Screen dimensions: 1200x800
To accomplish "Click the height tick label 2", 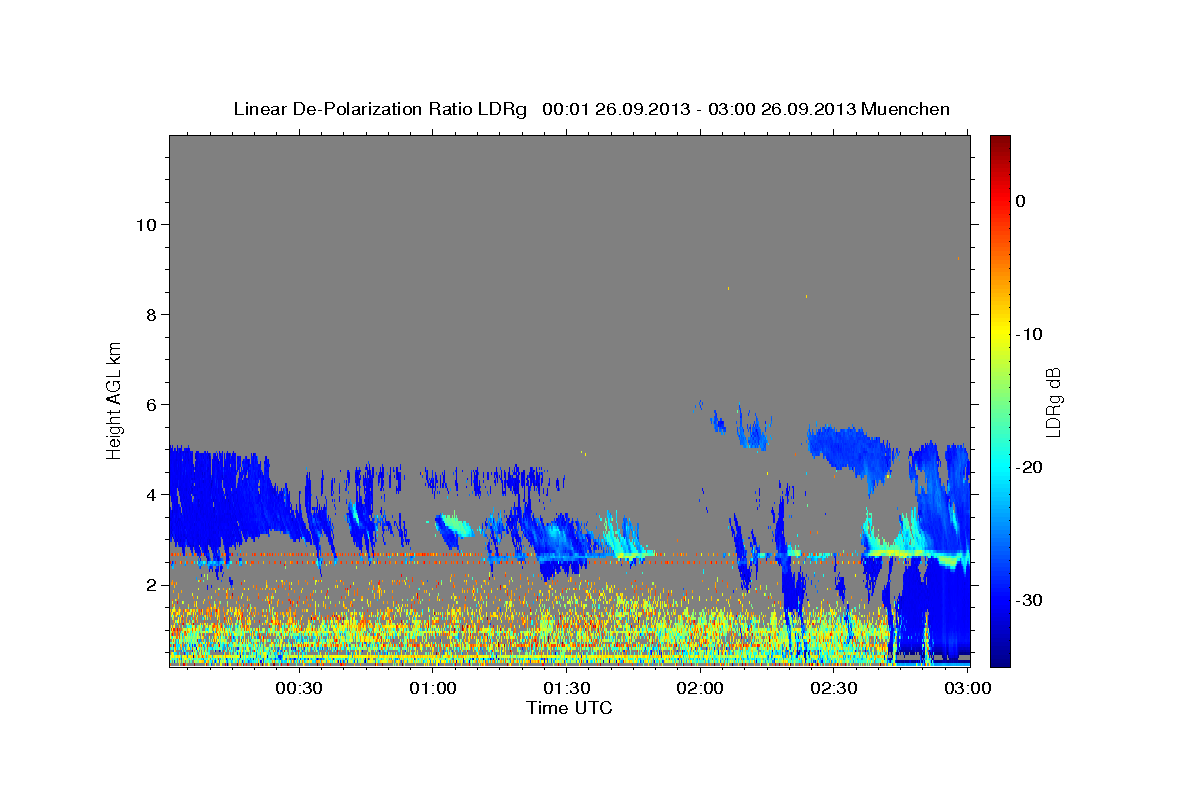I will click(150, 584).
